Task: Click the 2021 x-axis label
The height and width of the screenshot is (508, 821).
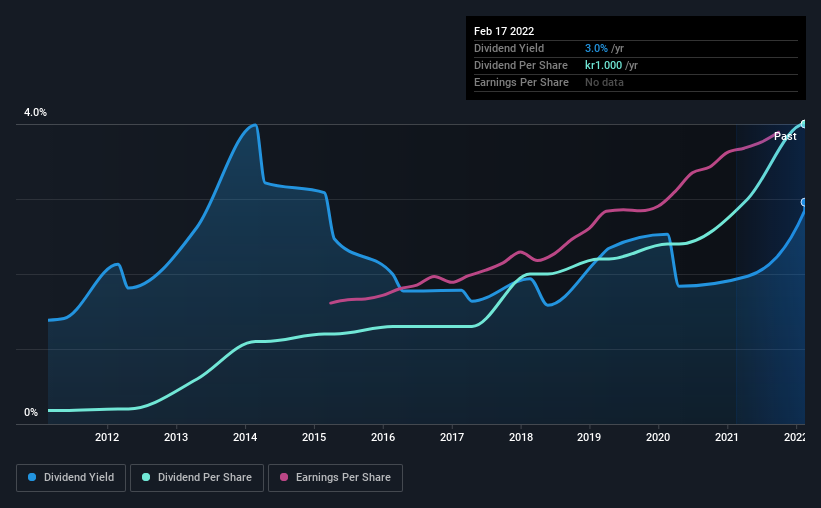Action: pos(727,437)
